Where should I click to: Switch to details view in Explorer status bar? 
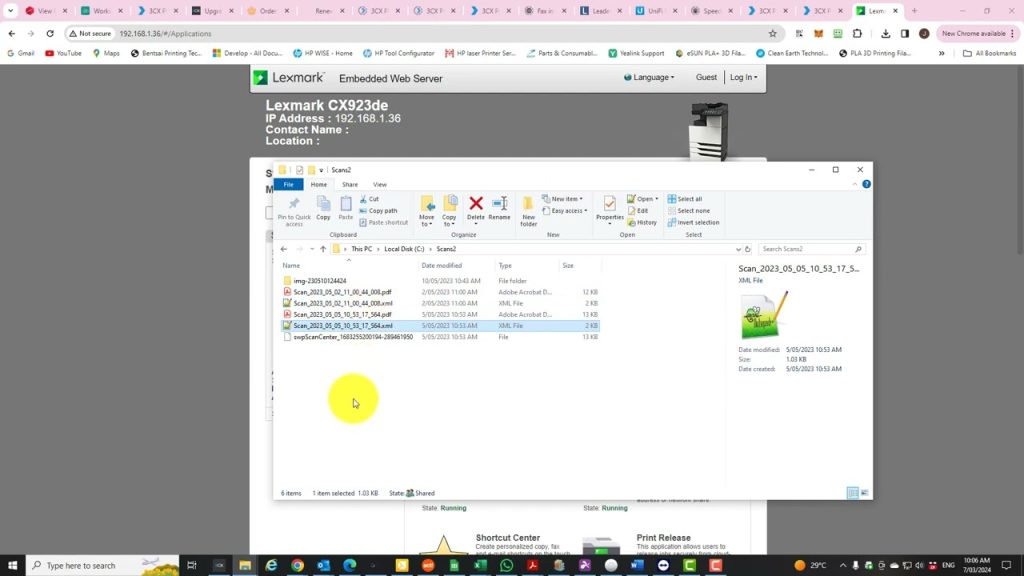[852, 493]
